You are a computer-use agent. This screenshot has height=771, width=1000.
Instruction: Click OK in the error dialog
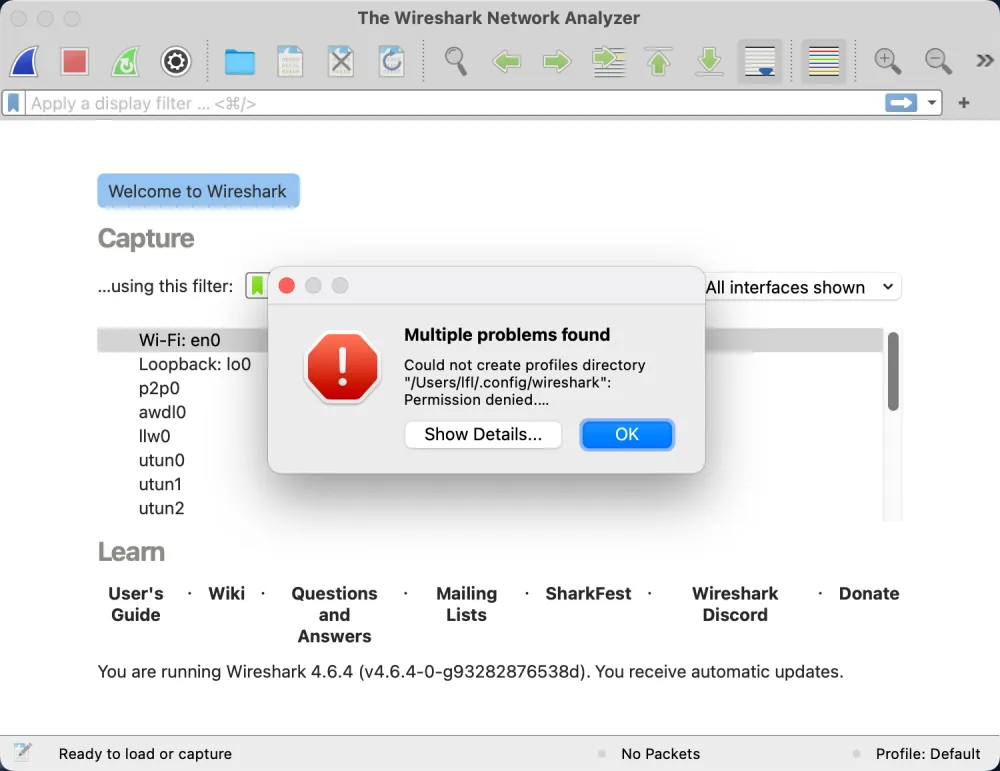[x=626, y=434]
